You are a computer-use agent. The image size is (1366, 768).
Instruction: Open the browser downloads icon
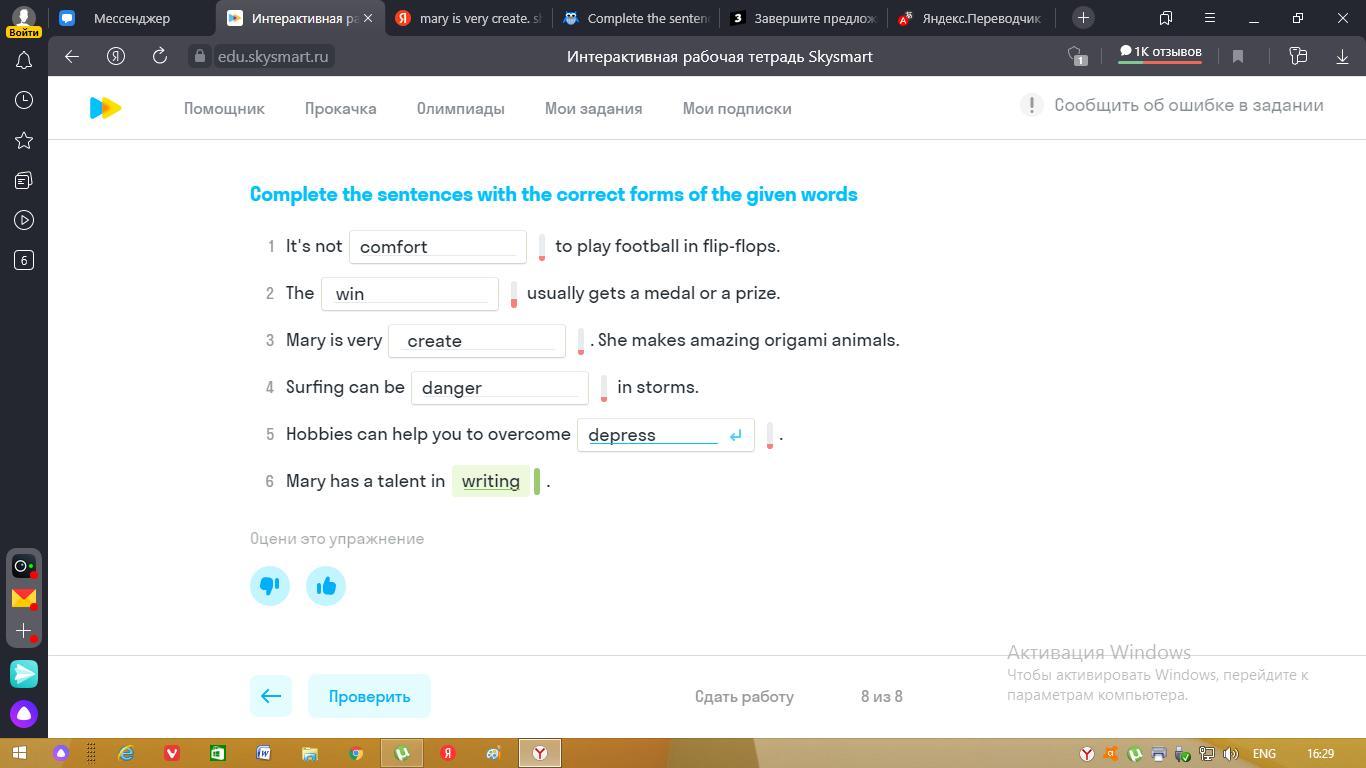(1342, 57)
